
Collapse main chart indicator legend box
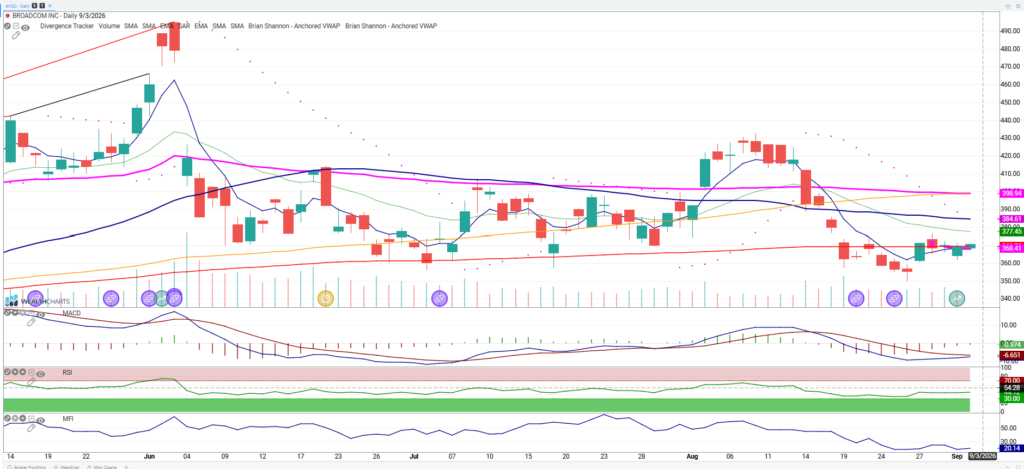click(16, 26)
